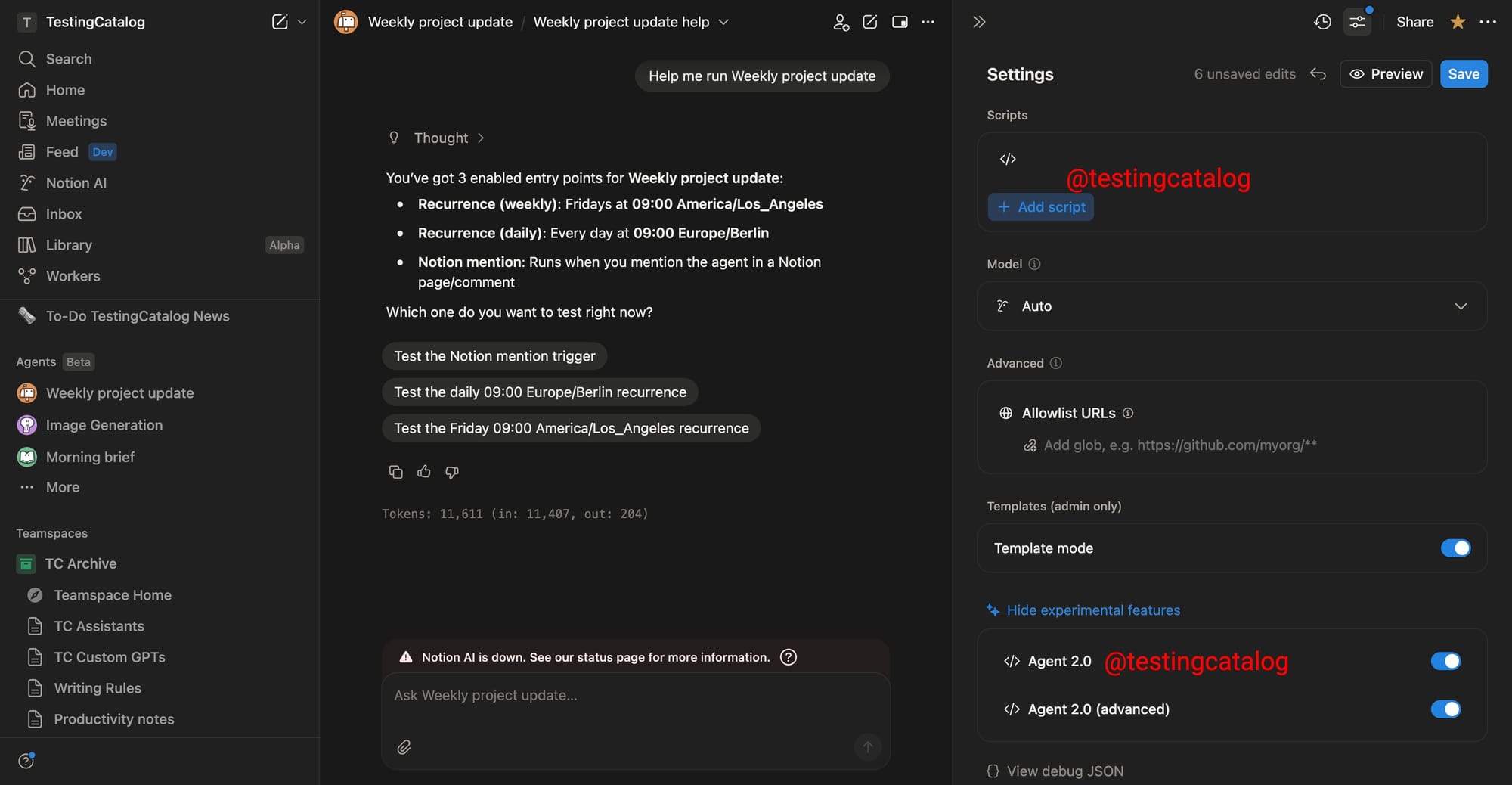
Task: Open the help status question mark icon
Action: 789,657
